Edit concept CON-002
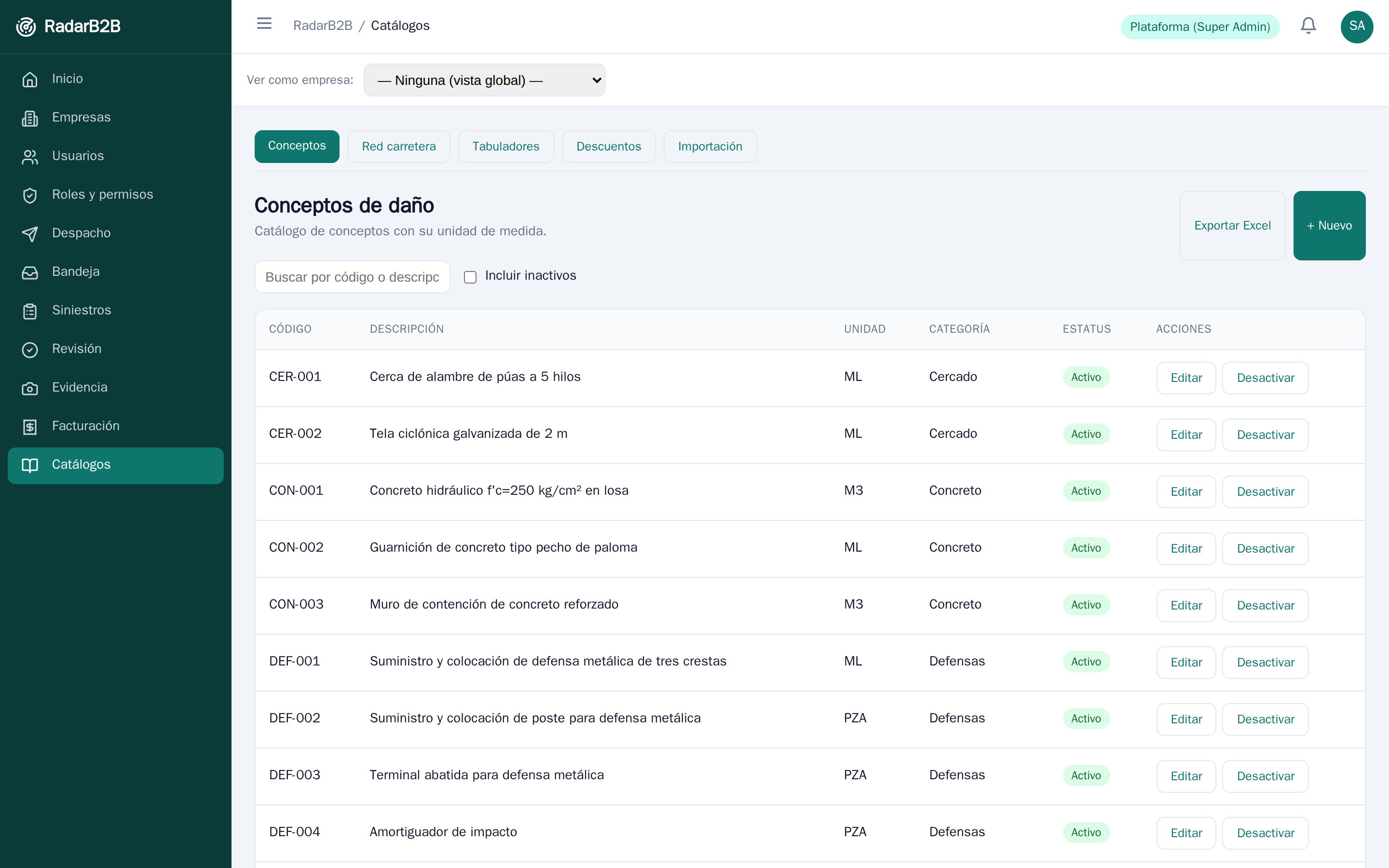 [x=1186, y=548]
